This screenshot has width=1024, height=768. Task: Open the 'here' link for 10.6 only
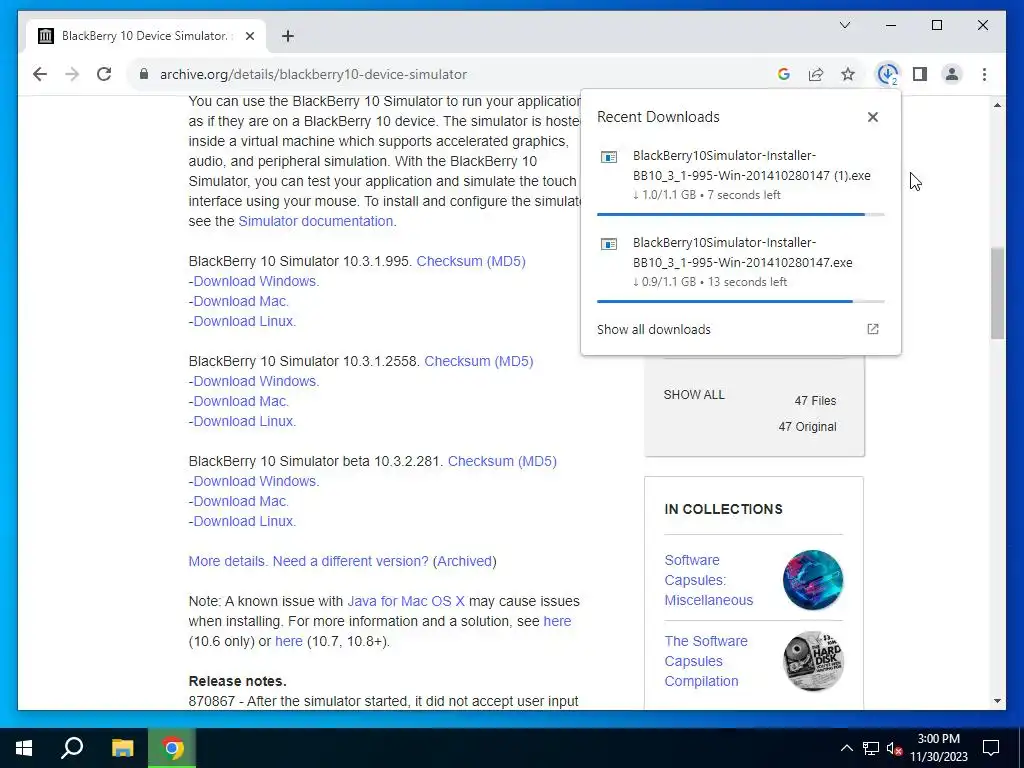[557, 622]
